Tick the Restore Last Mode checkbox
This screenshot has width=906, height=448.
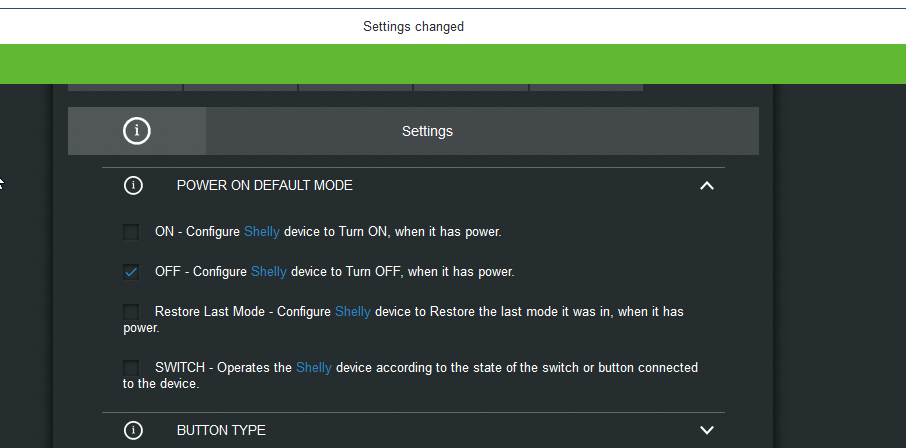pos(131,312)
